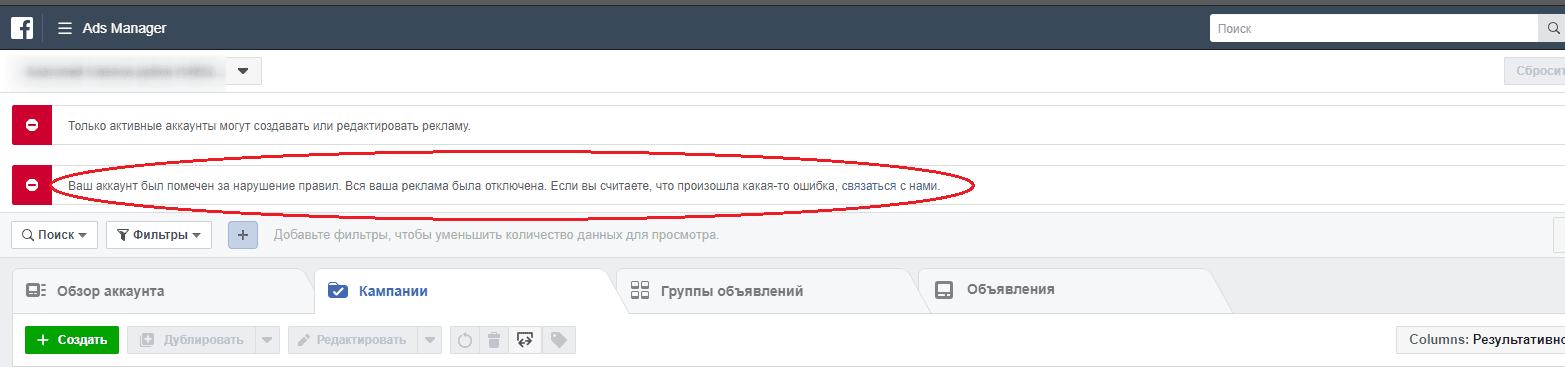Click the revert circular arrow icon
Image resolution: width=1565 pixels, height=367 pixels.
pos(465,340)
